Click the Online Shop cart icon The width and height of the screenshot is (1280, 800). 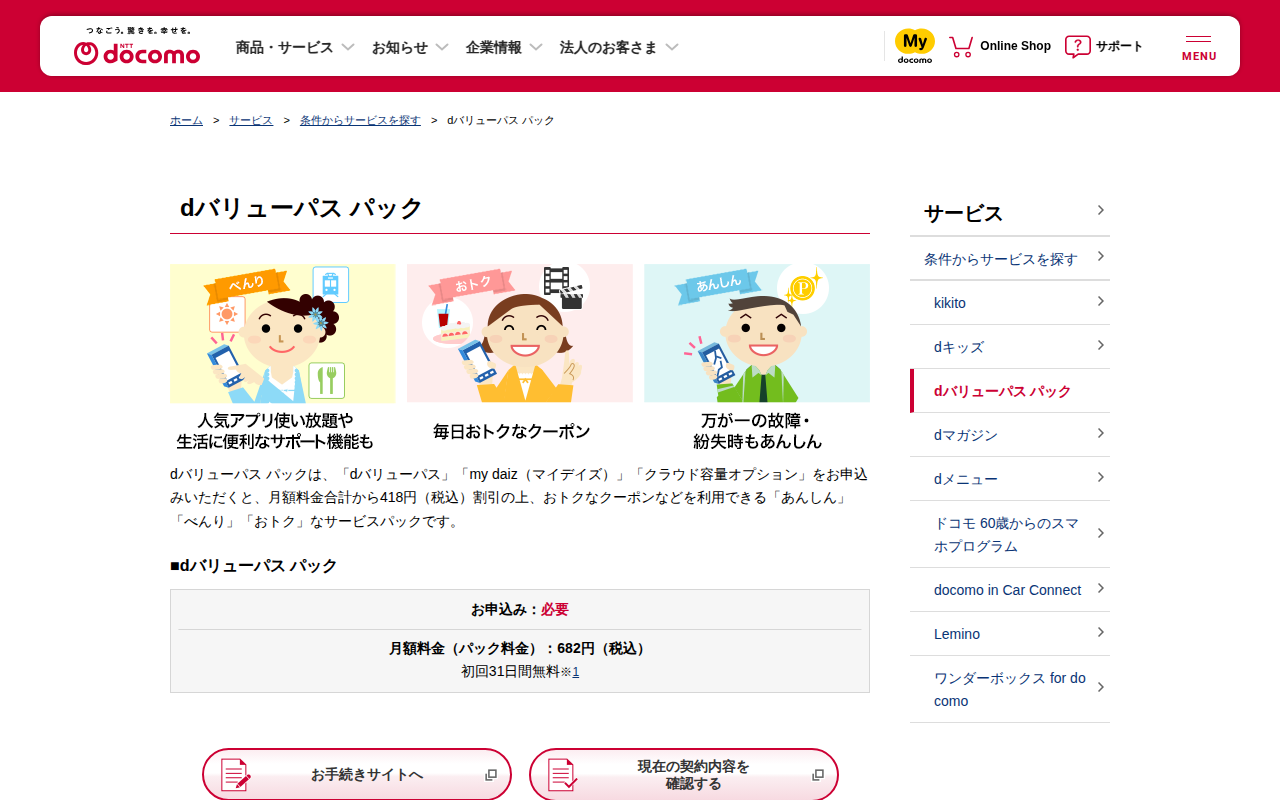coord(961,46)
